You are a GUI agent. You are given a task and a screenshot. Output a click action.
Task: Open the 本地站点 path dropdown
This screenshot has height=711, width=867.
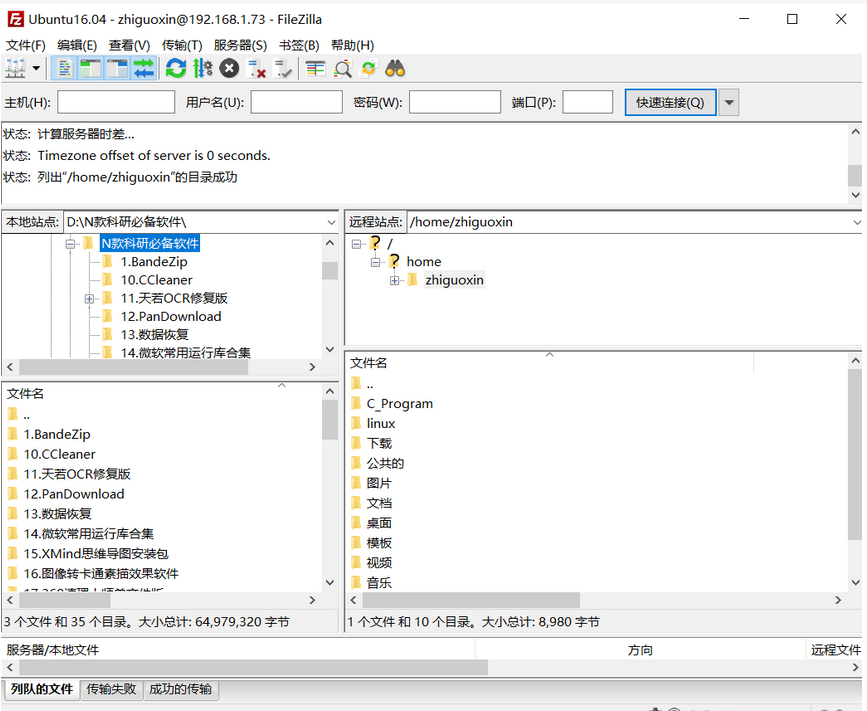point(331,222)
